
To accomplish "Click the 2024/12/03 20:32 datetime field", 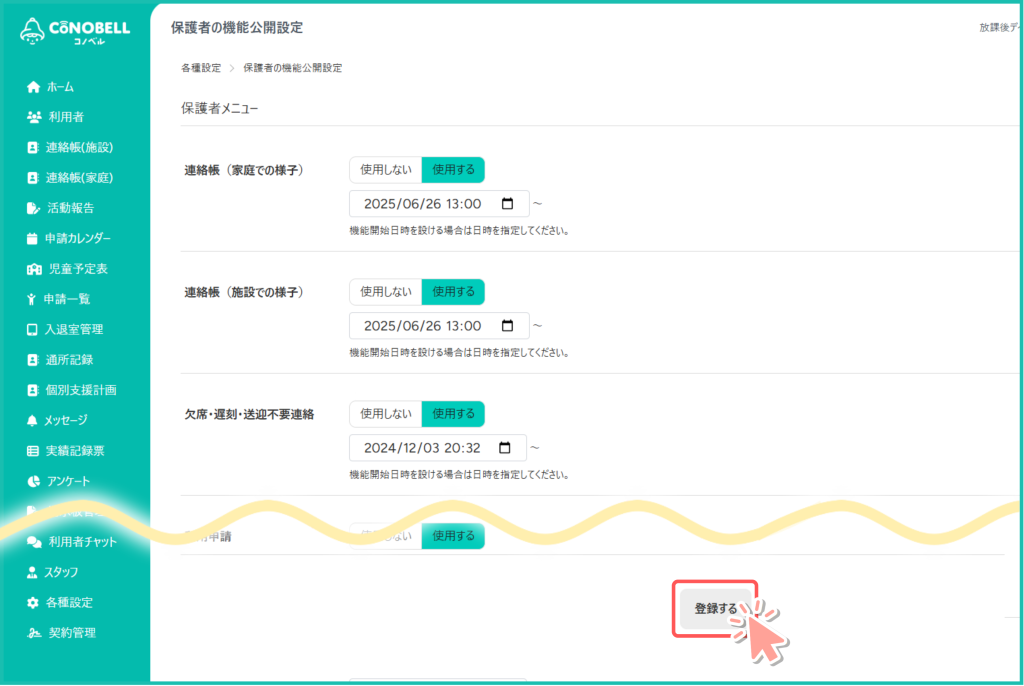I will coord(422,448).
